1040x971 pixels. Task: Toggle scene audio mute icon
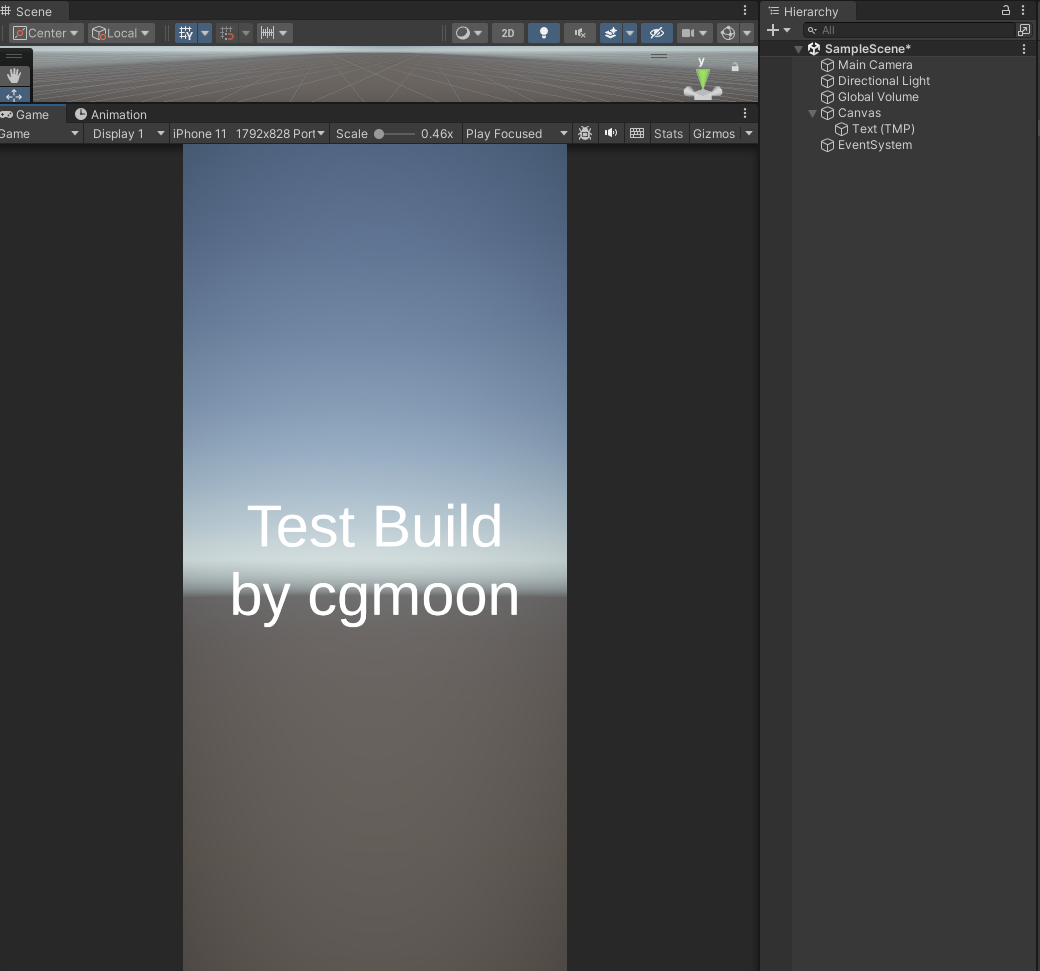580,33
